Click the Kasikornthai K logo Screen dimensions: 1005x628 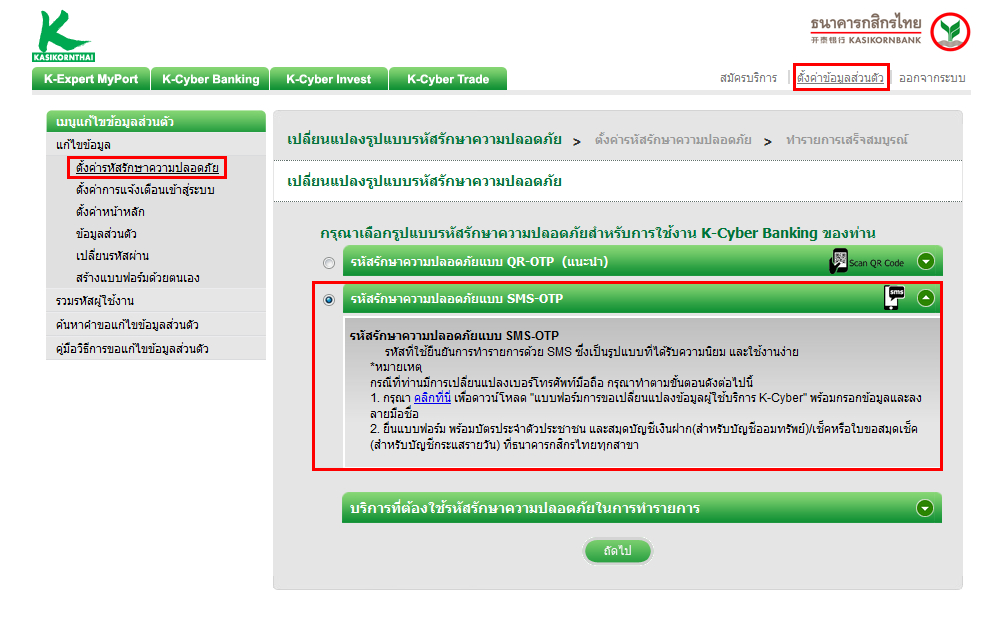tap(64, 36)
